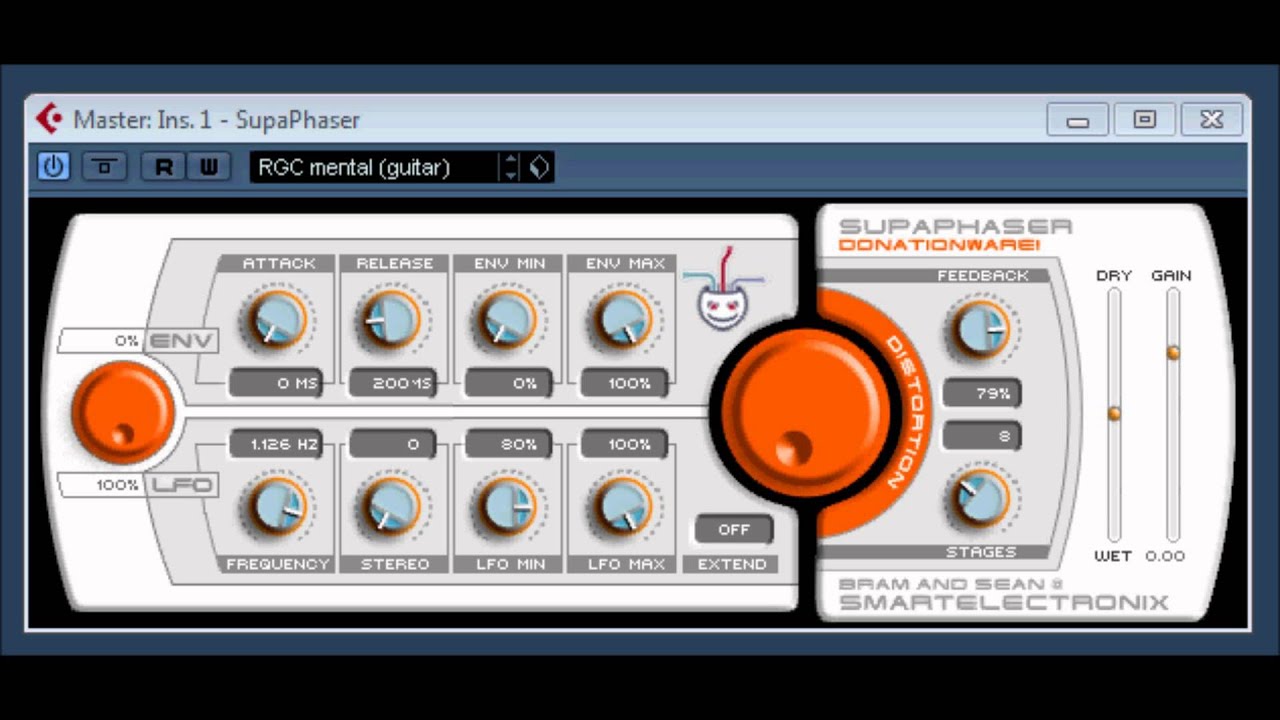1280x720 pixels.
Task: Click the Release knob
Action: (x=391, y=320)
